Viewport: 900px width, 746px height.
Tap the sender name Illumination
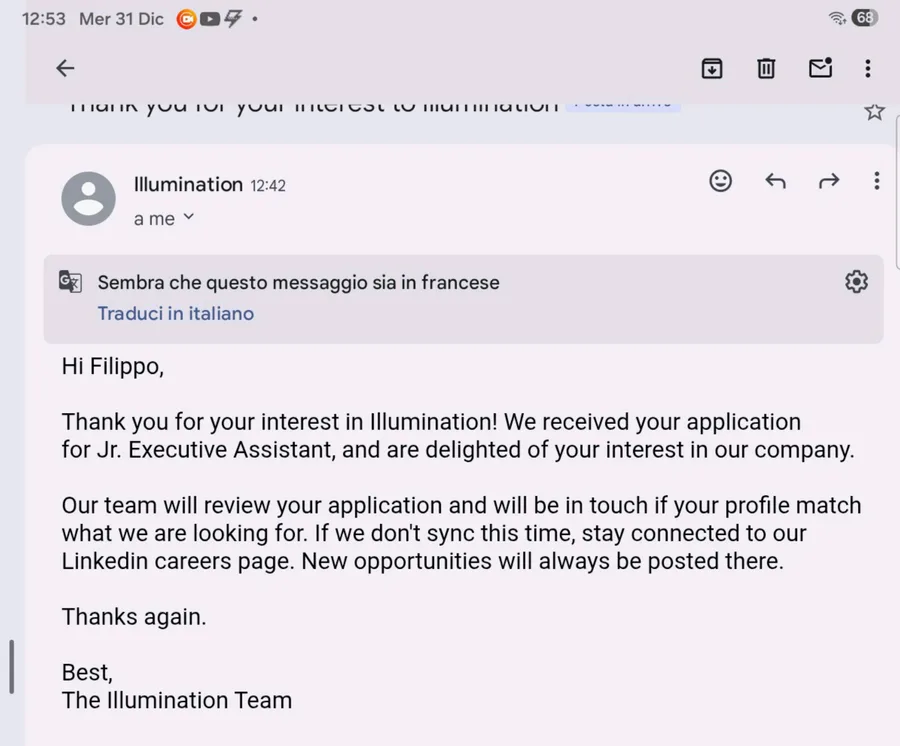[x=188, y=184]
